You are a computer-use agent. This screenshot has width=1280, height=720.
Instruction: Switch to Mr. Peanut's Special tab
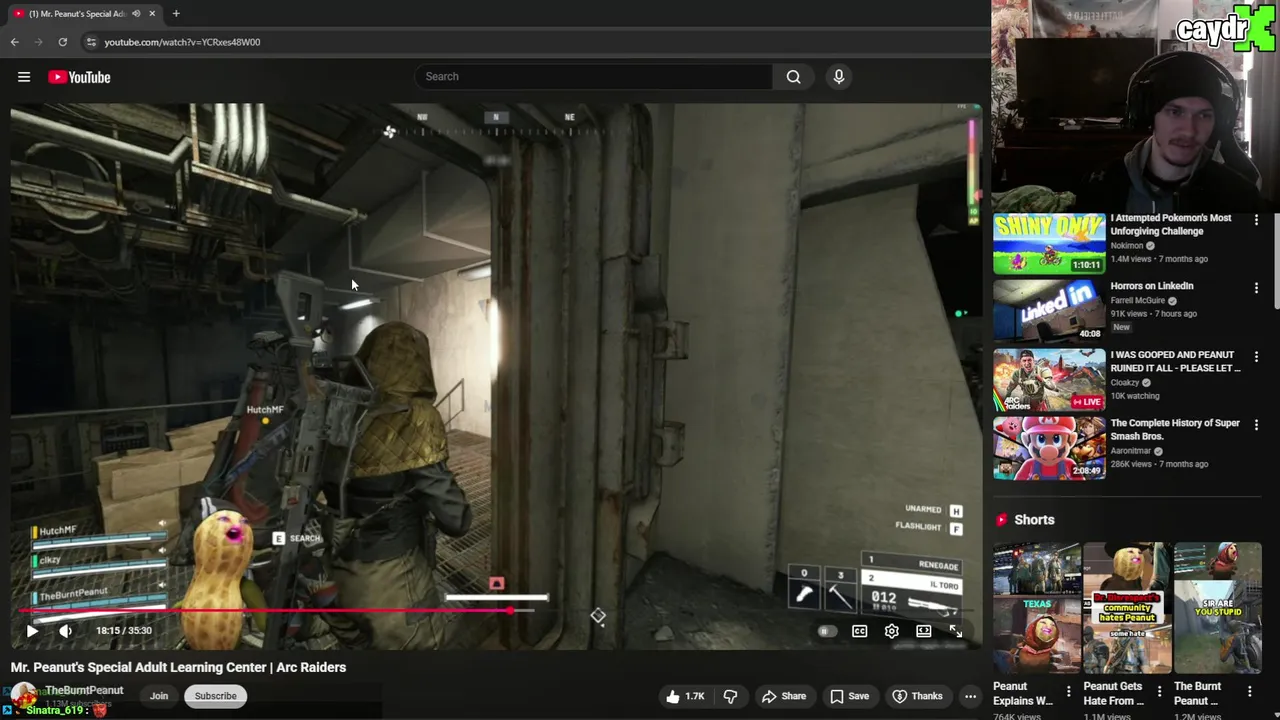84,14
